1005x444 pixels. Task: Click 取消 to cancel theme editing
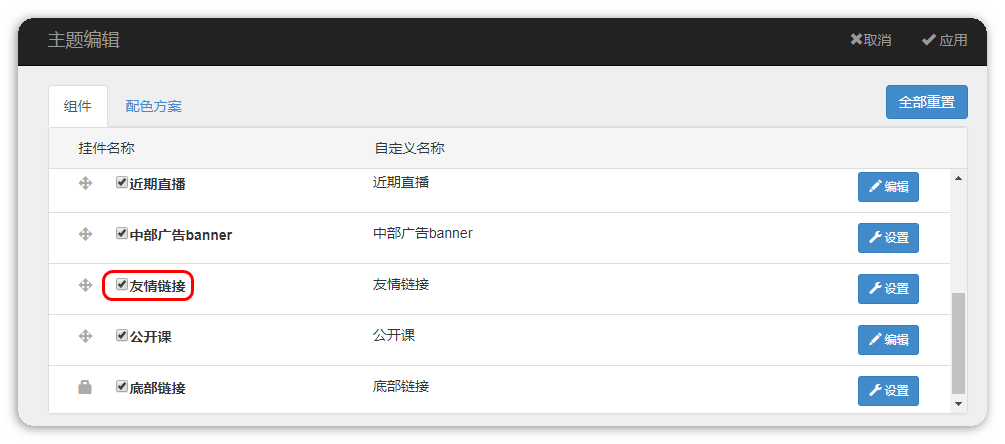pos(871,40)
